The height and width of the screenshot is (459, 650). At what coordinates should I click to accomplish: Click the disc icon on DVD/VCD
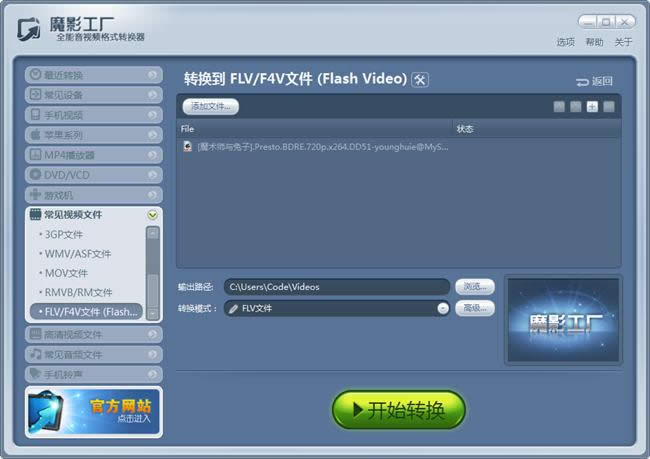[x=36, y=175]
